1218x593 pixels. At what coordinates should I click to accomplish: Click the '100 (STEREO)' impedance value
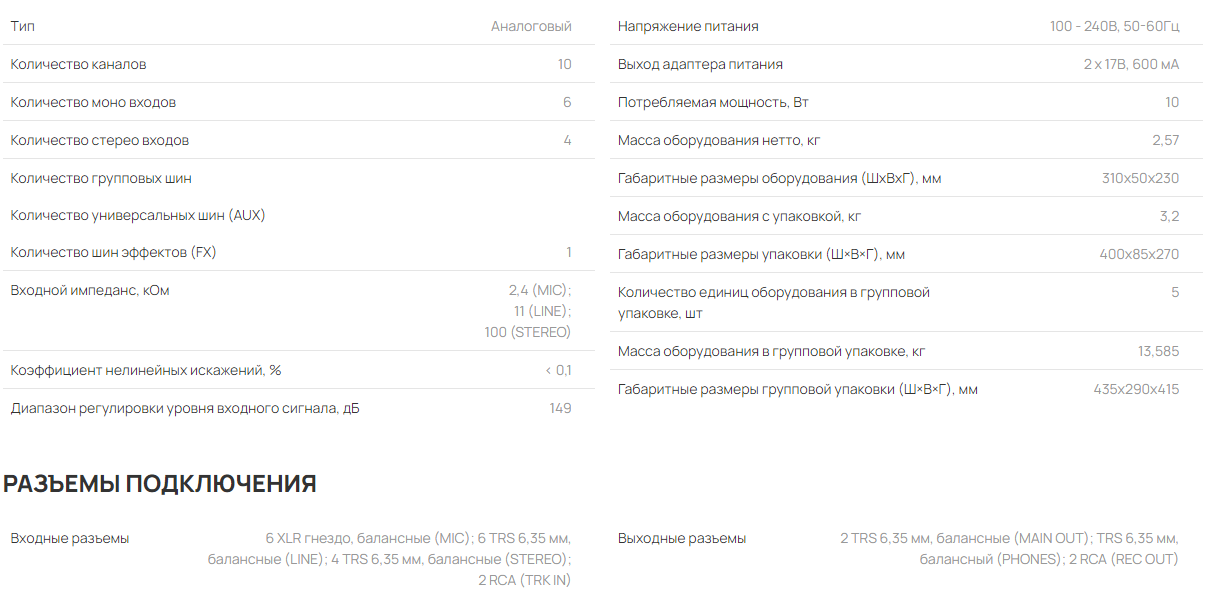point(527,332)
